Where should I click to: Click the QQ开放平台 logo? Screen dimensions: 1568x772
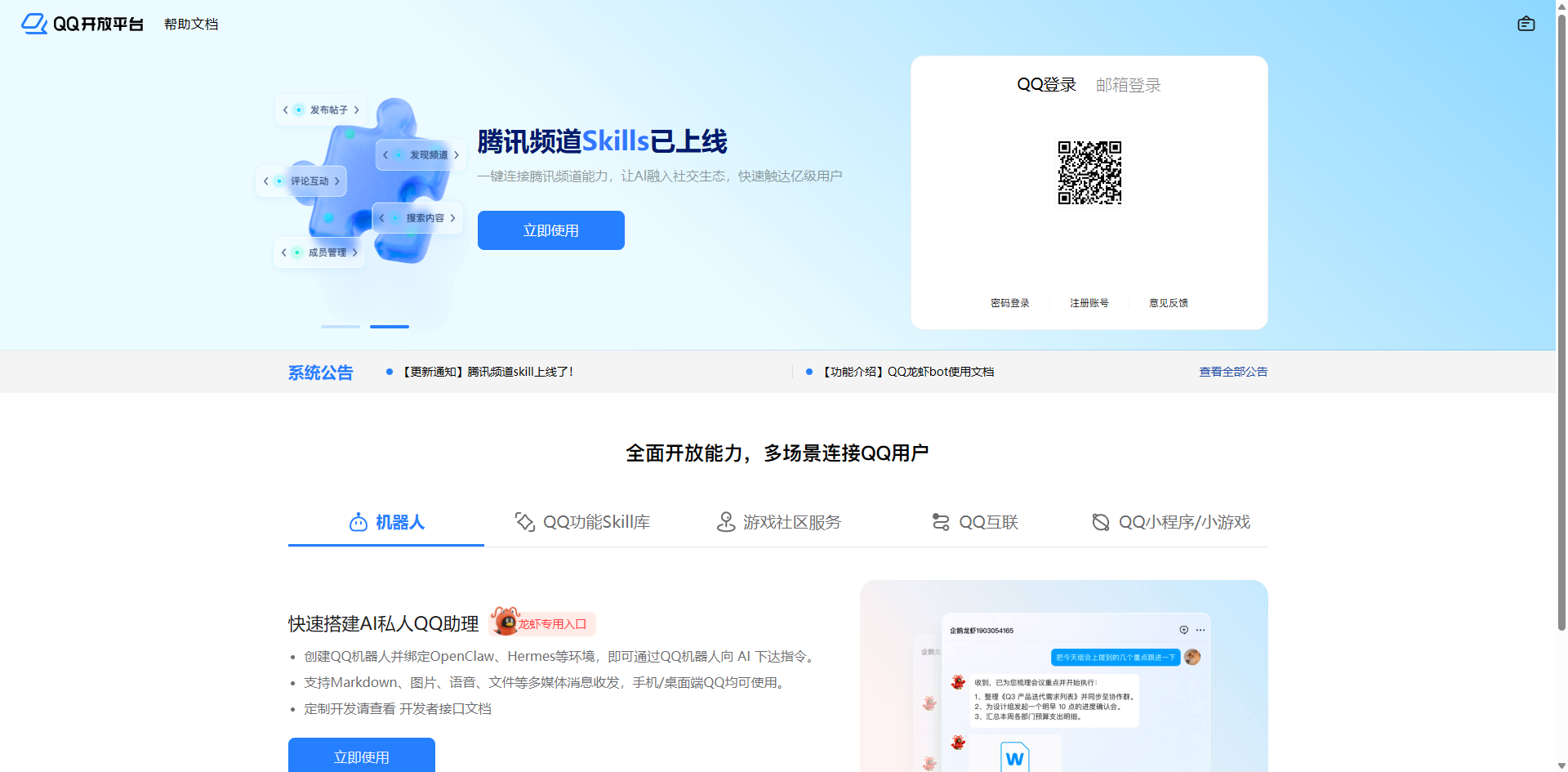(x=82, y=24)
